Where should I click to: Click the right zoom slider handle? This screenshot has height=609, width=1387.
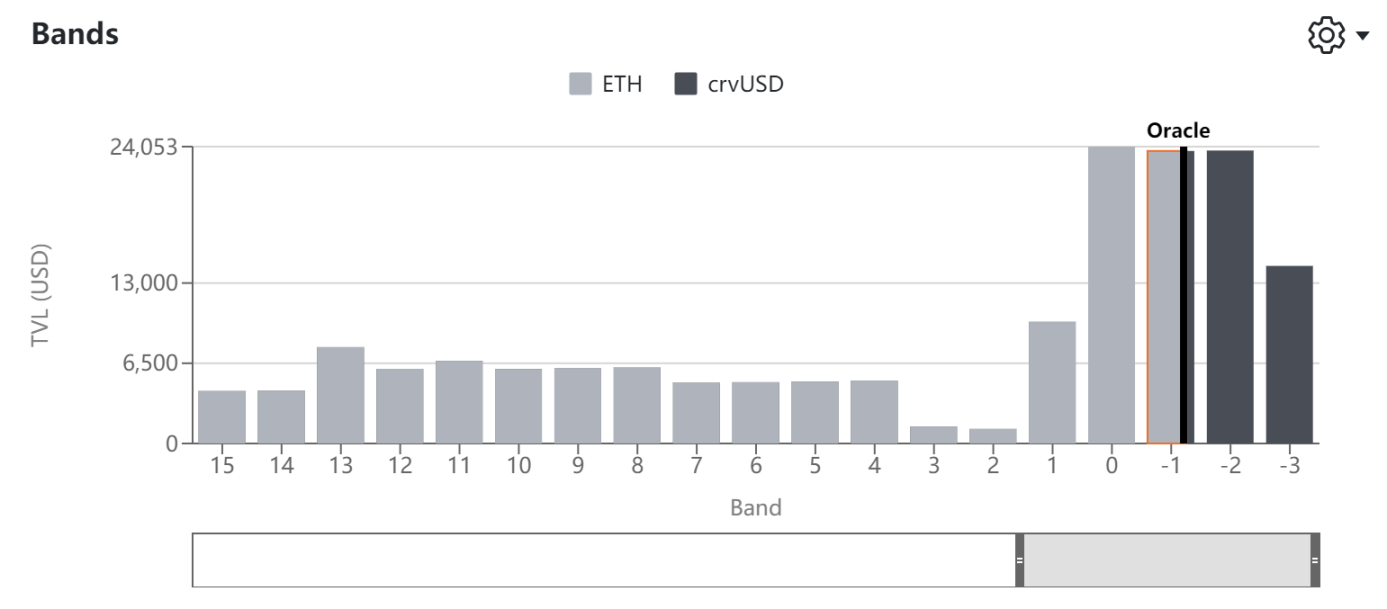[x=1315, y=560]
